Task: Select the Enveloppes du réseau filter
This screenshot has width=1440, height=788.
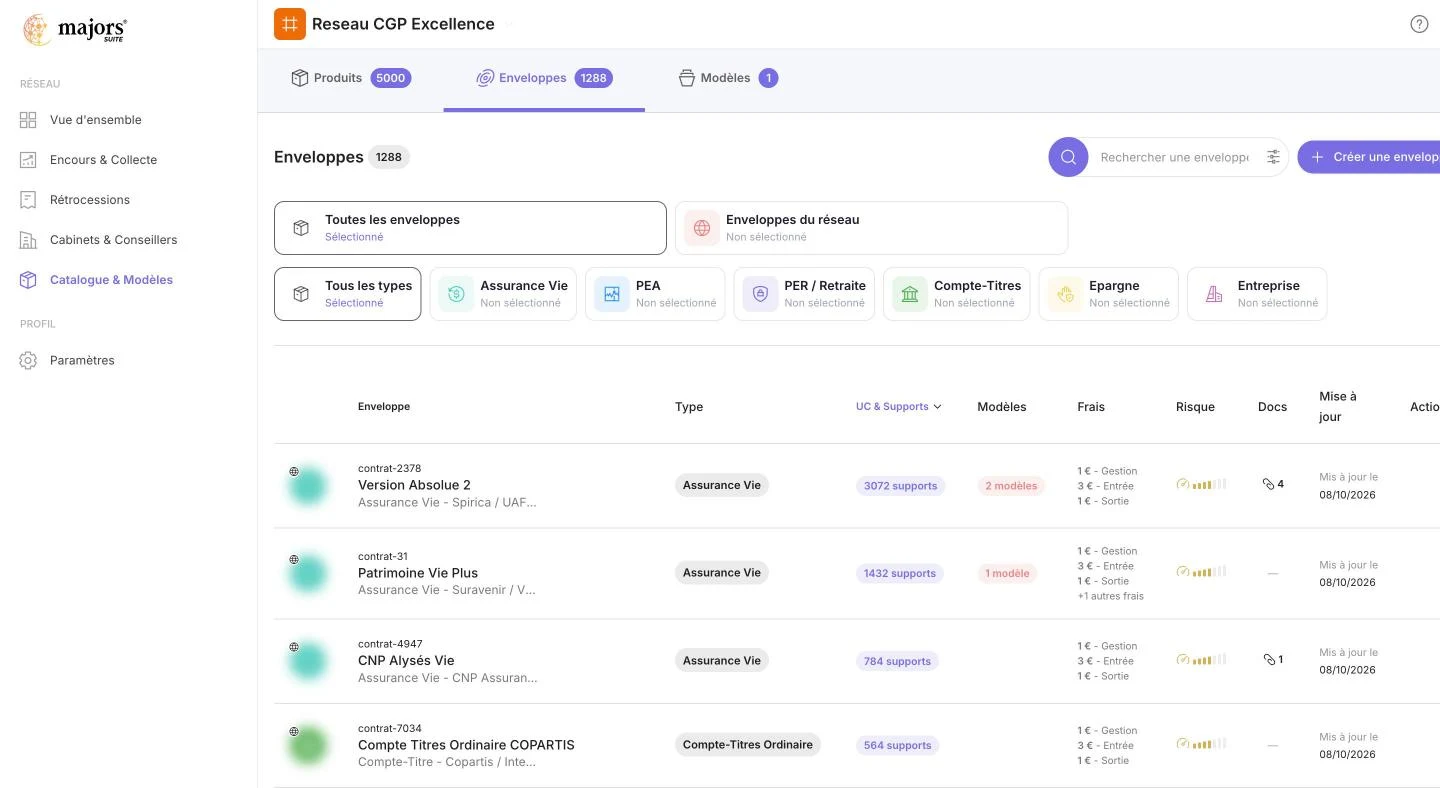Action: pyautogui.click(x=871, y=228)
